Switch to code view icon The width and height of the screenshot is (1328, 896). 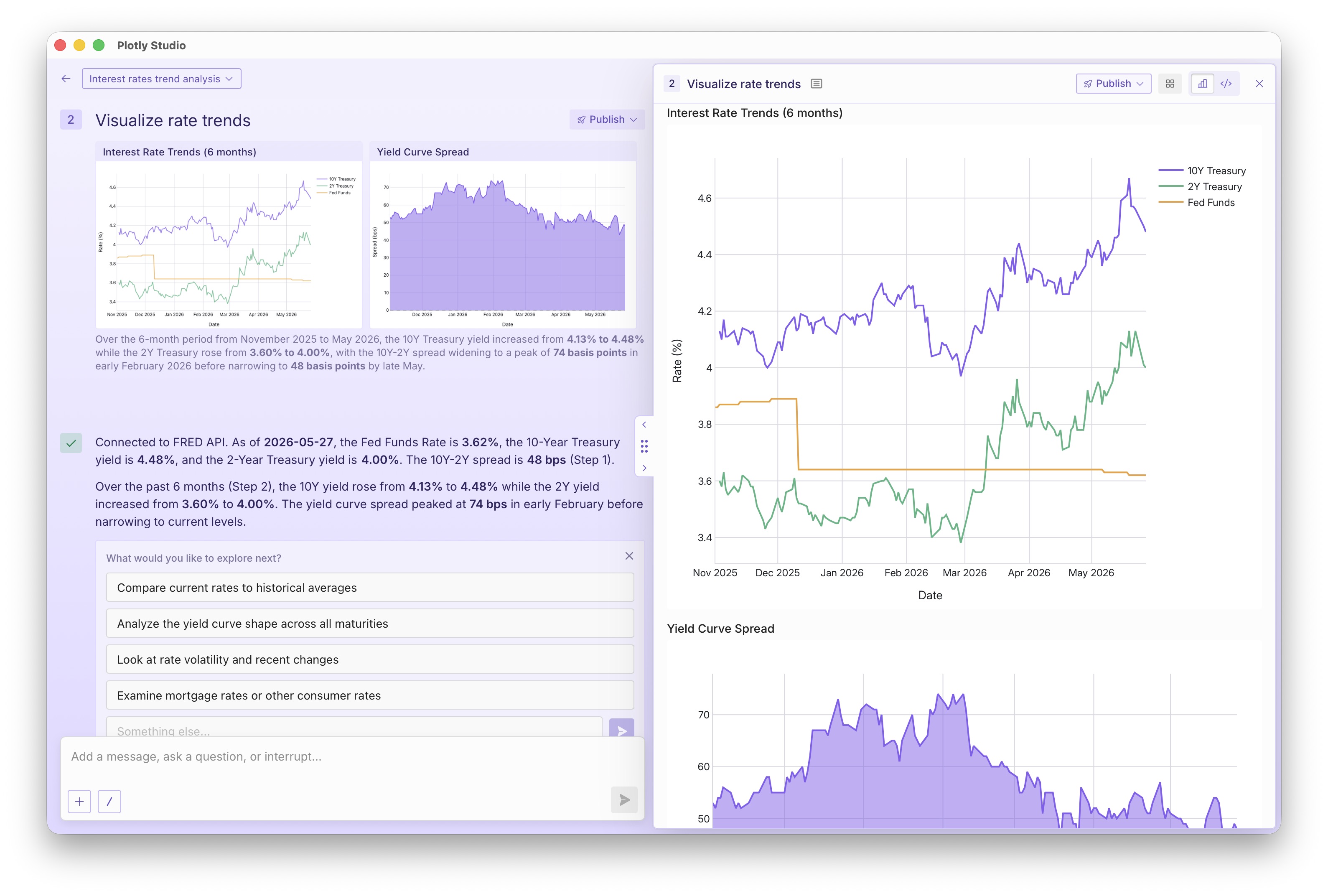[x=1226, y=84]
